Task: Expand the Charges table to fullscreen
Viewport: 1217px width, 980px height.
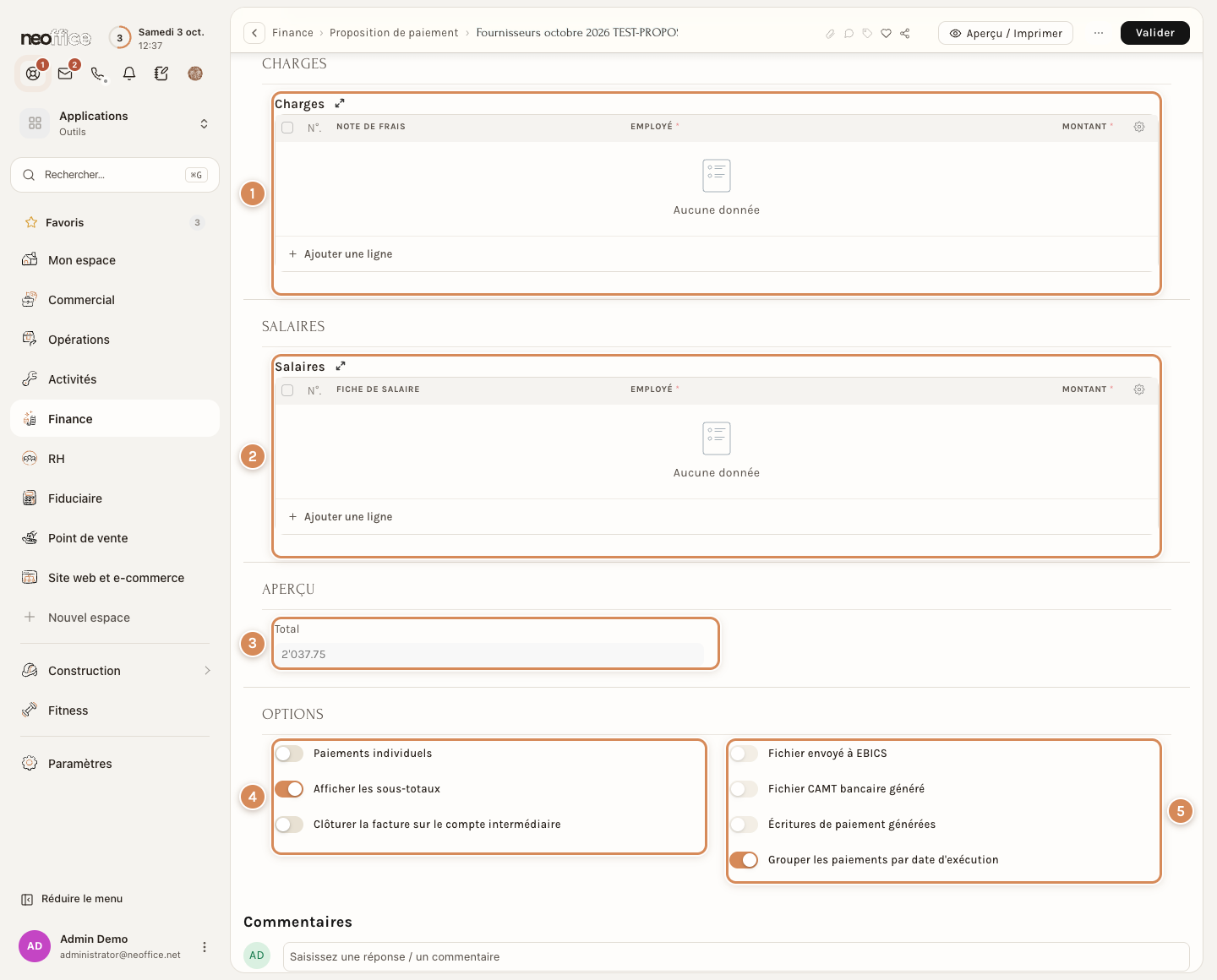Action: click(340, 103)
